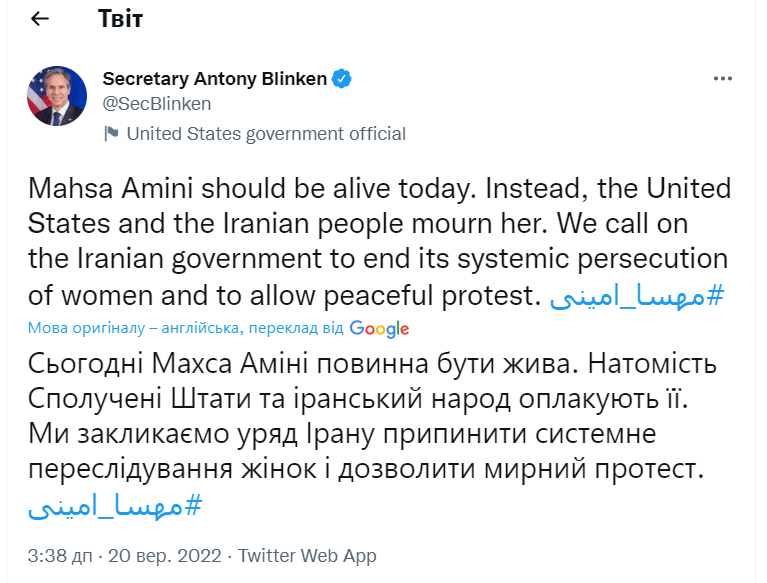Click the English tweet's first line of text
767x583 pixels.
coord(379,188)
